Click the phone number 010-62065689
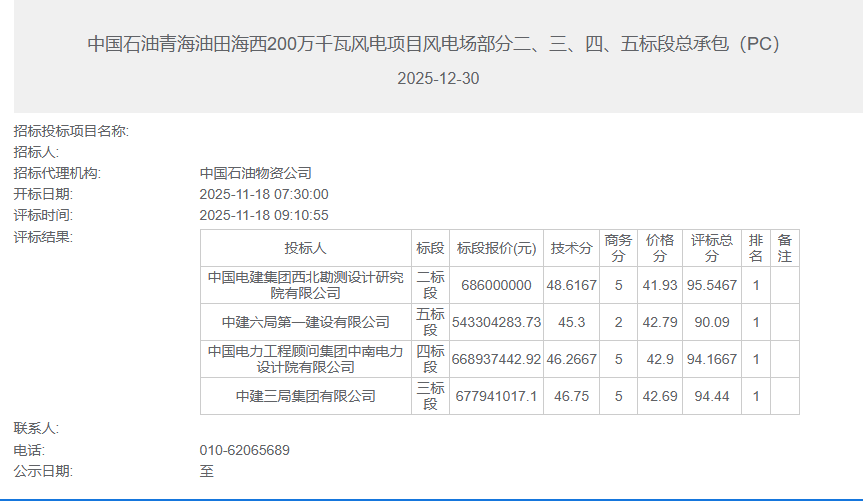This screenshot has height=501, width=863. (245, 450)
